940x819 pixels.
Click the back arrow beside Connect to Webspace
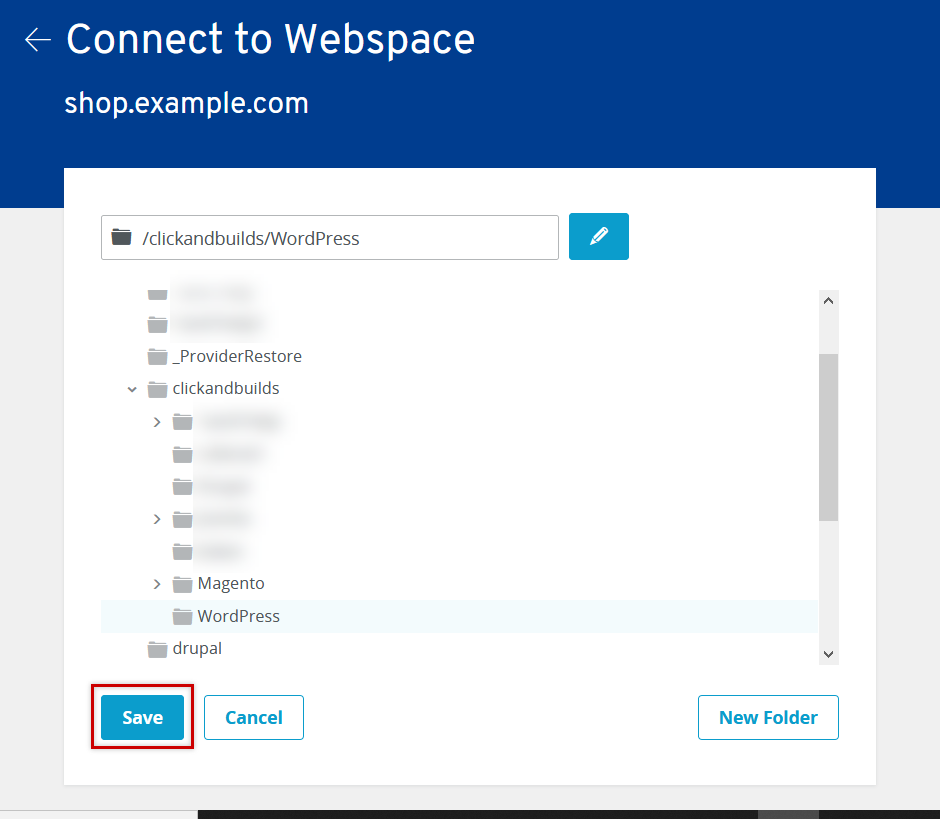(x=38, y=40)
